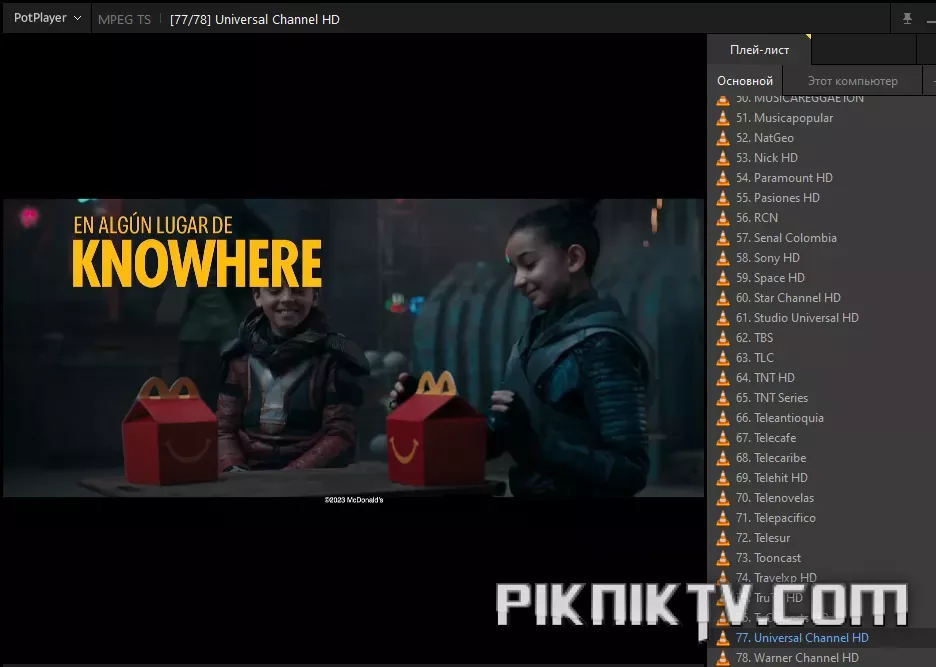936x667 pixels.
Task: Click the cone icon beside Studio Universal HD
Action: (x=723, y=318)
